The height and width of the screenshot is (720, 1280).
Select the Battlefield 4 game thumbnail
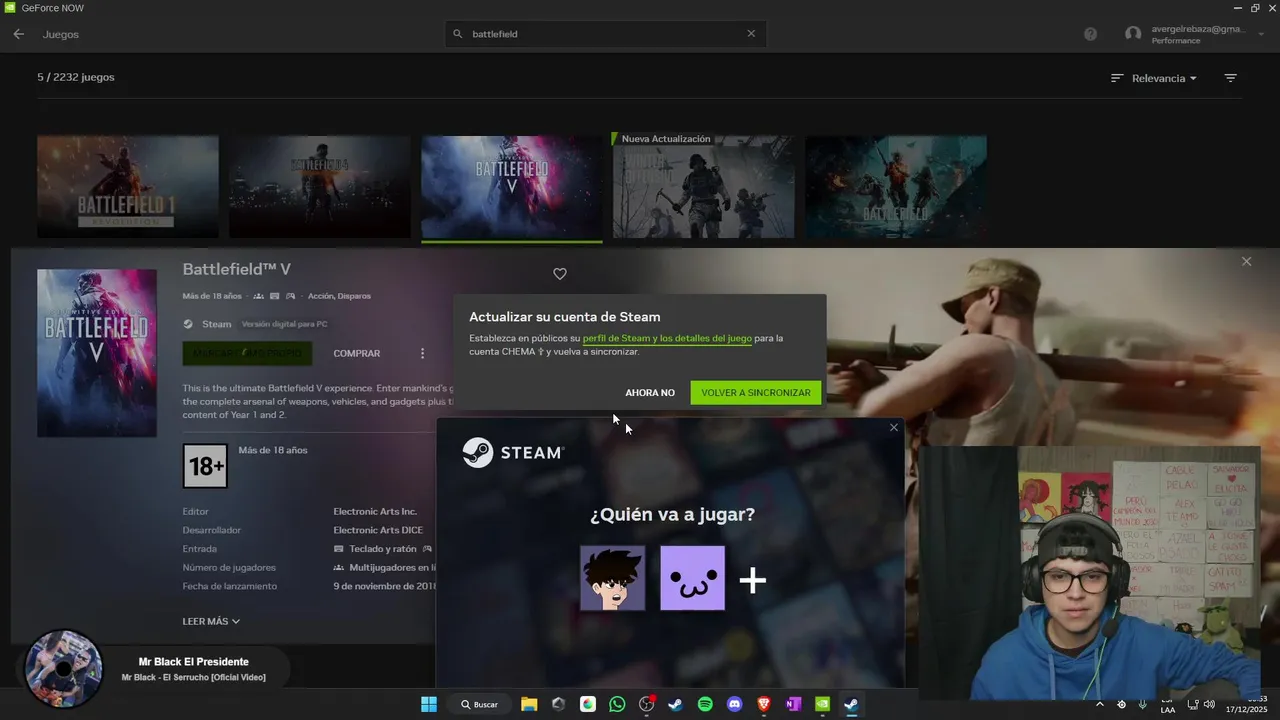point(320,187)
